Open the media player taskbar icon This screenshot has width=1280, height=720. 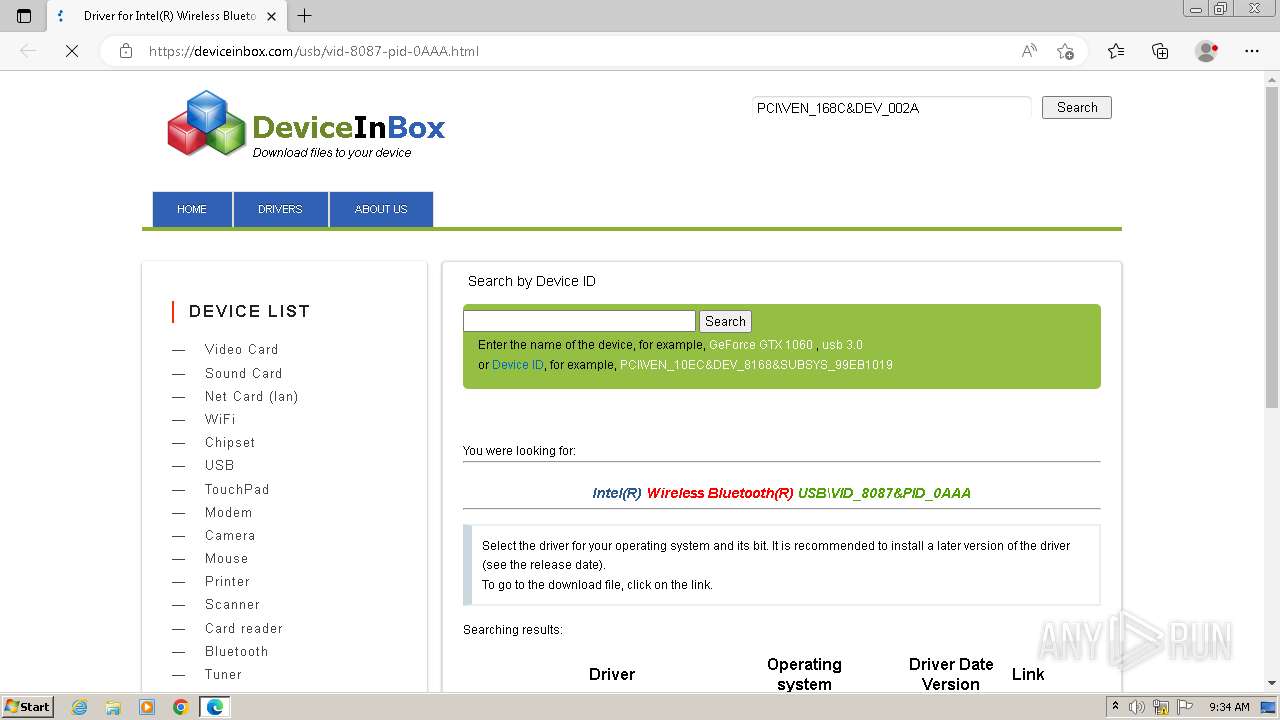click(147, 707)
